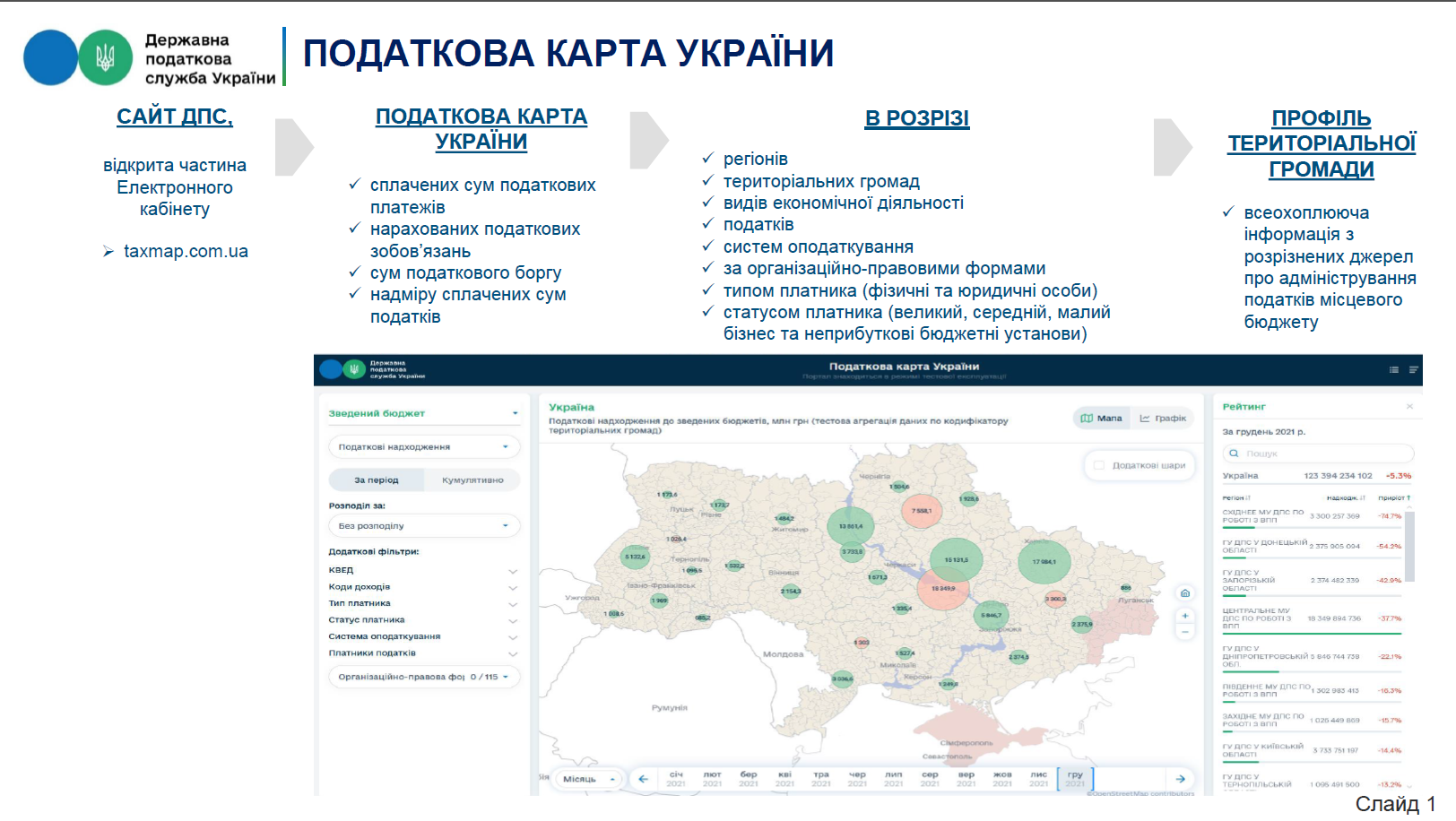Expand the КВЕД filter

tap(423, 570)
